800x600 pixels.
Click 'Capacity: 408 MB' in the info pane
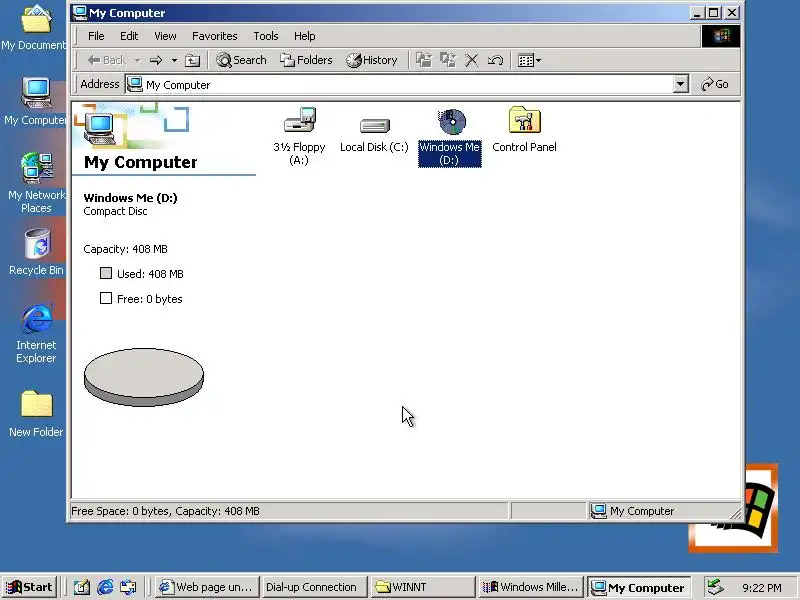tap(126, 249)
